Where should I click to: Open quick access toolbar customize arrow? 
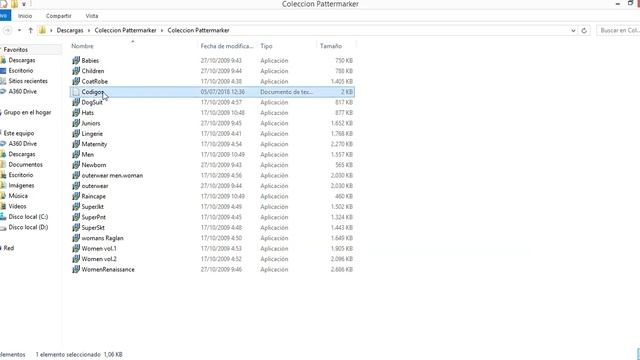[x=24, y=4]
